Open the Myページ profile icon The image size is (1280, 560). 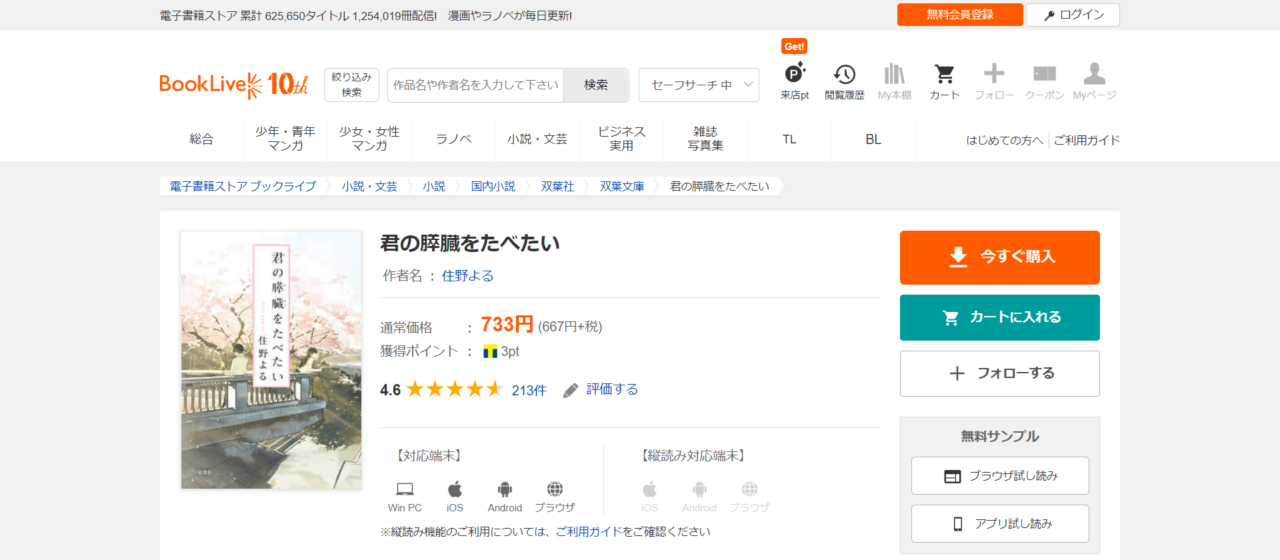1094,75
